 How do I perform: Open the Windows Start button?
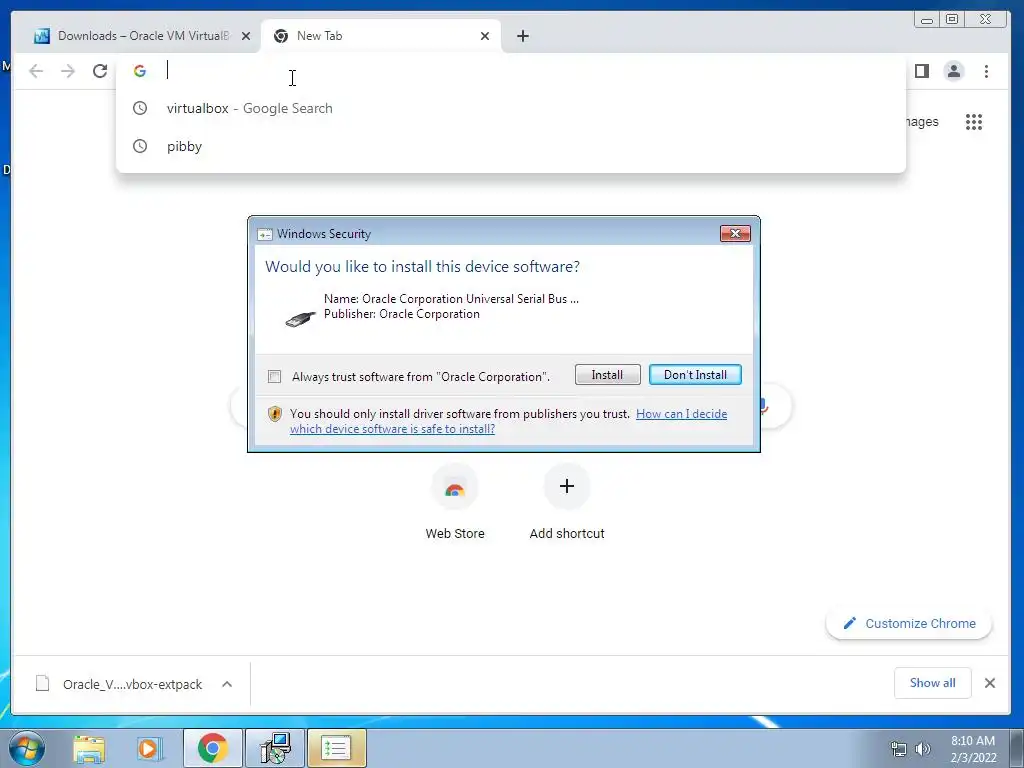tap(26, 748)
